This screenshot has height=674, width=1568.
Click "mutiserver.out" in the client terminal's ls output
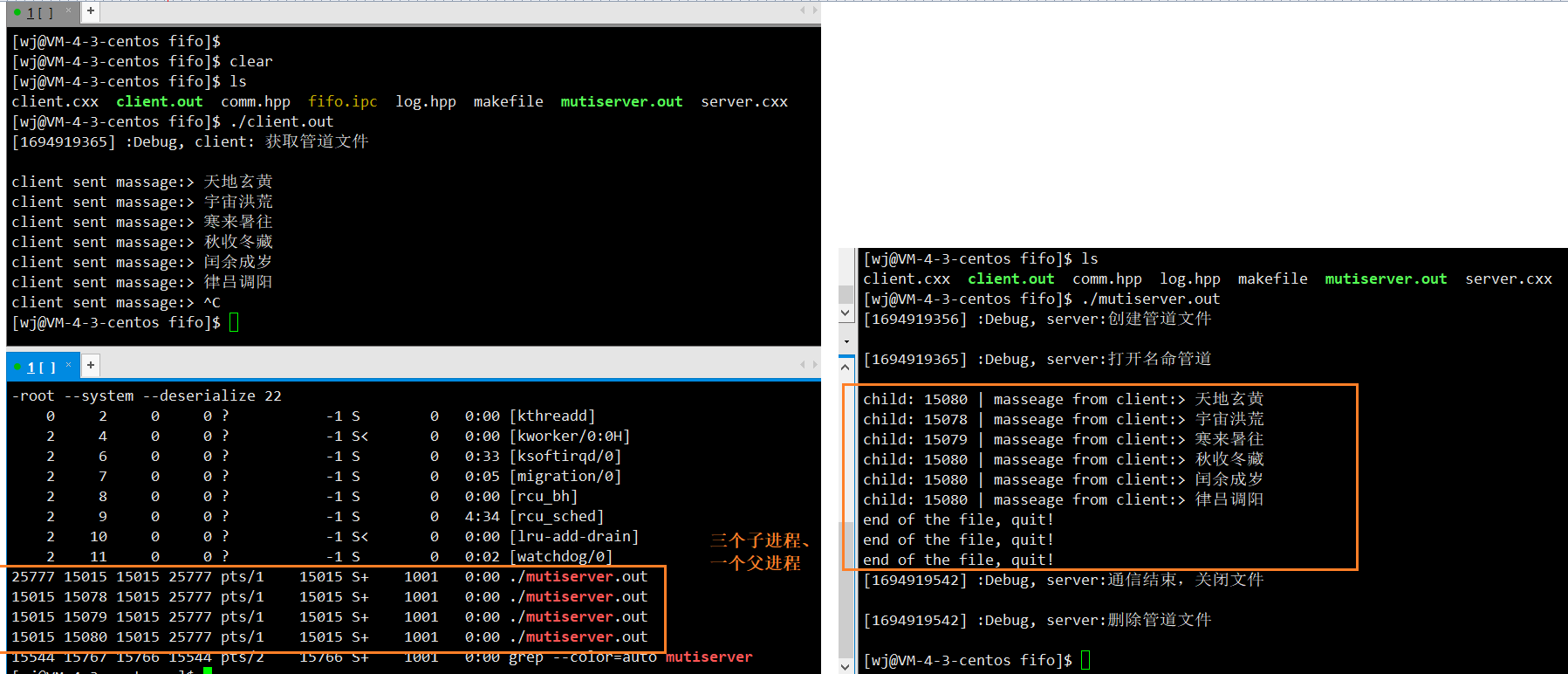click(x=621, y=101)
